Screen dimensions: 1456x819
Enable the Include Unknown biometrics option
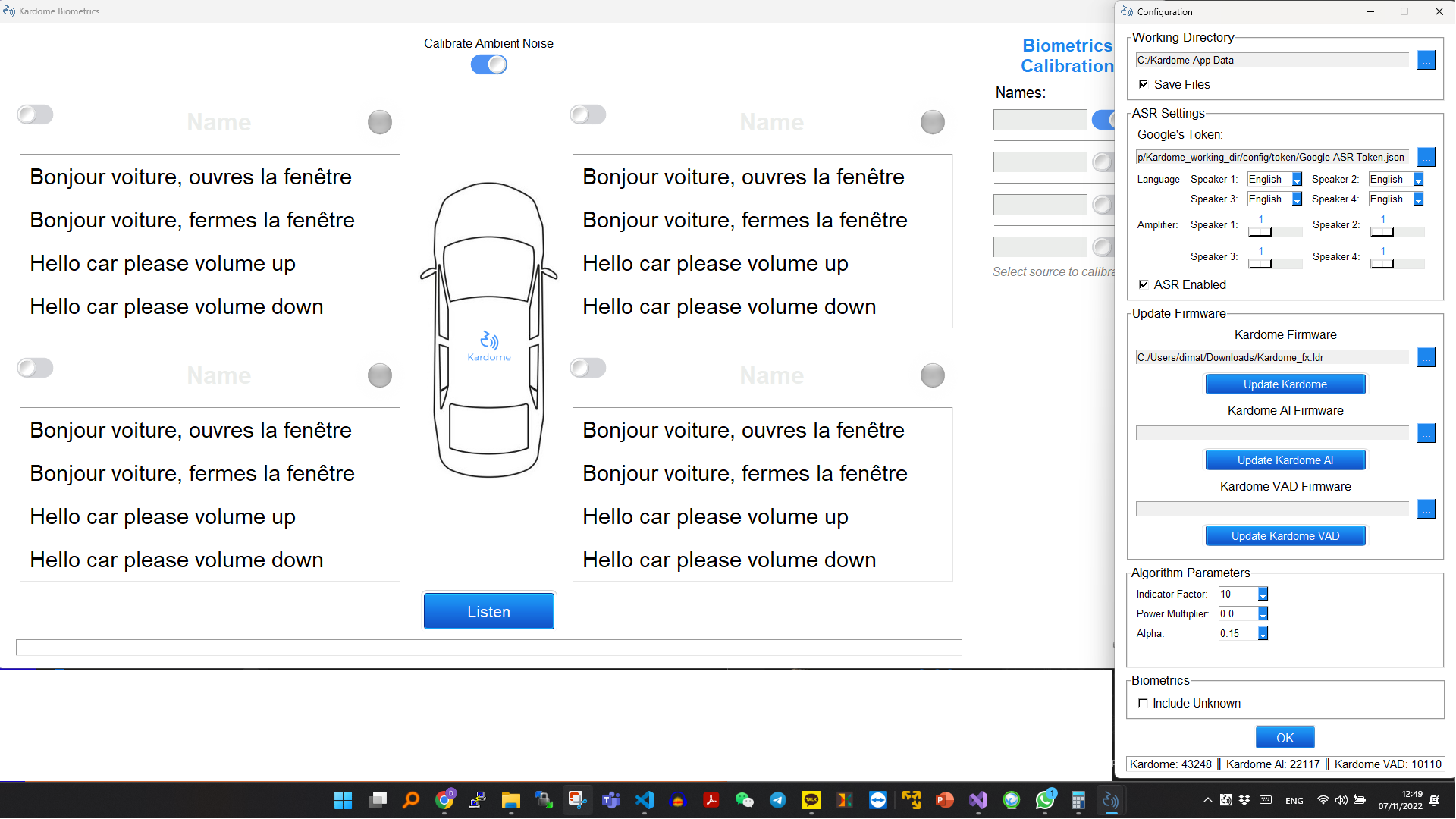1143,703
